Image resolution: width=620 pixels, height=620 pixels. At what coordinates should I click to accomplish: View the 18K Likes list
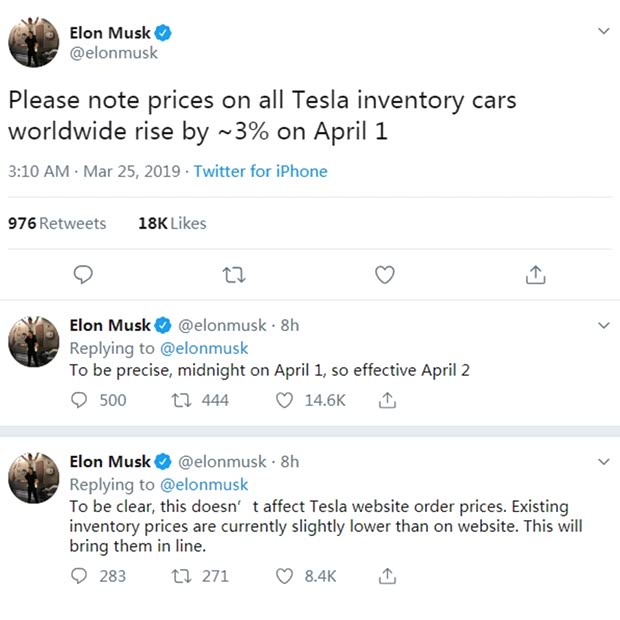tap(171, 223)
